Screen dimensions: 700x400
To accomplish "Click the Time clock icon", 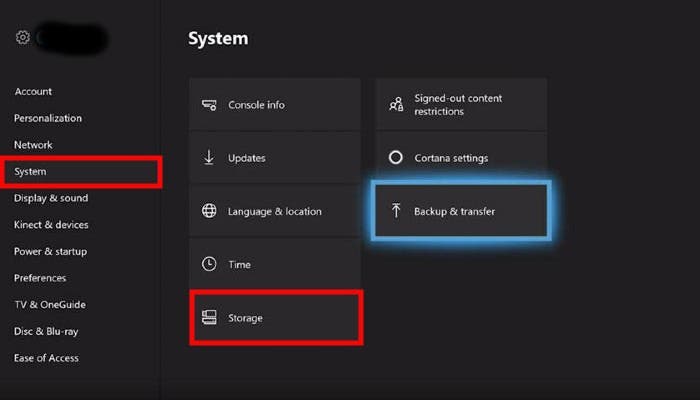I will 209,264.
